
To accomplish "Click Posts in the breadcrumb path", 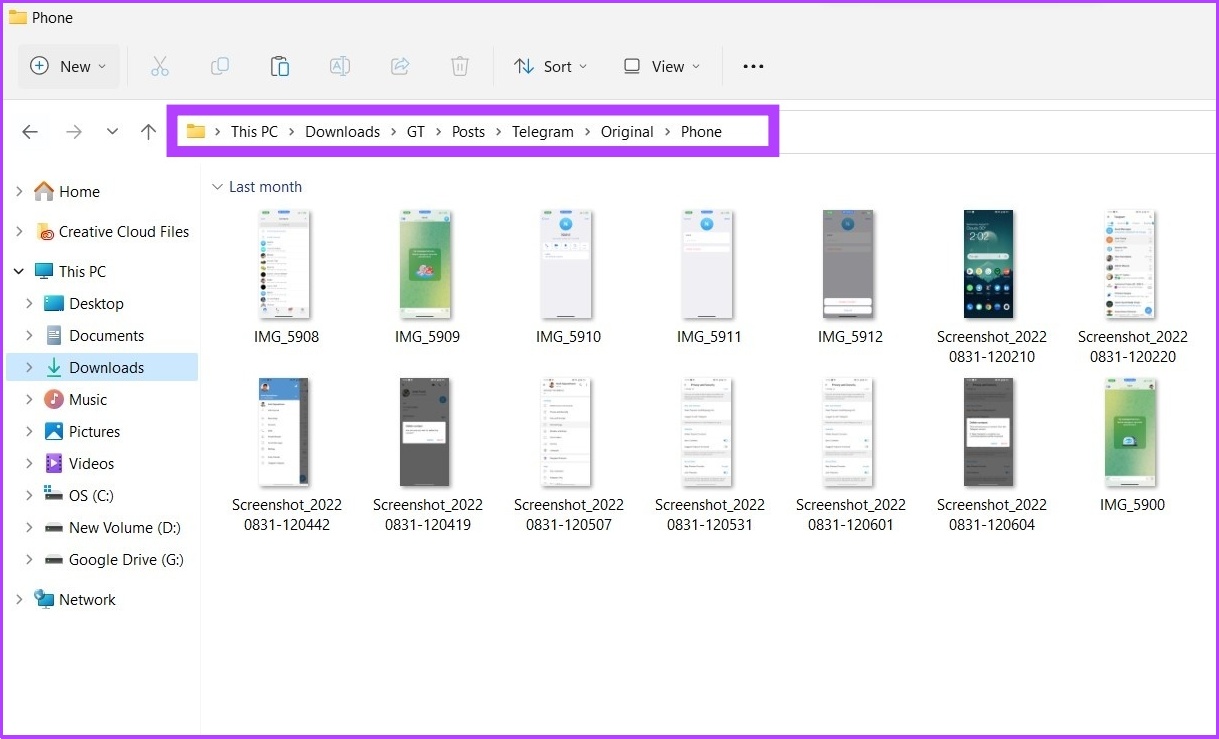I will click(468, 131).
